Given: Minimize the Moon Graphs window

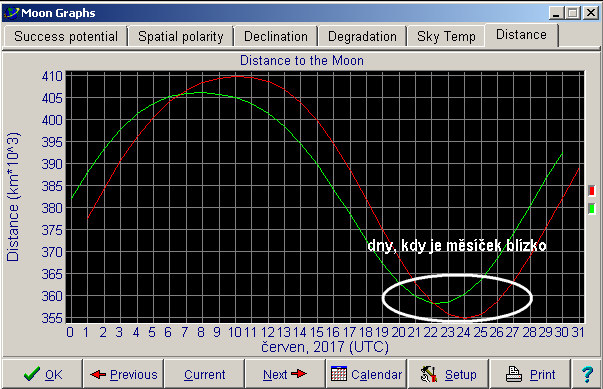Looking at the screenshot, I should [556, 13].
